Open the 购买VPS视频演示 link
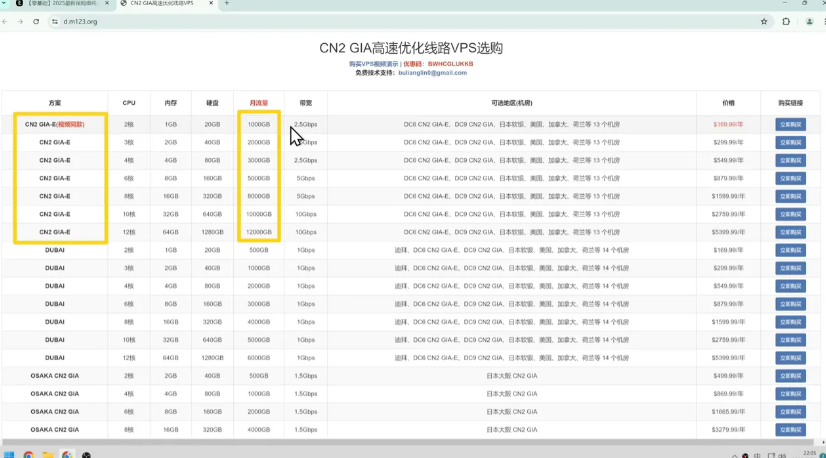 (x=373, y=64)
